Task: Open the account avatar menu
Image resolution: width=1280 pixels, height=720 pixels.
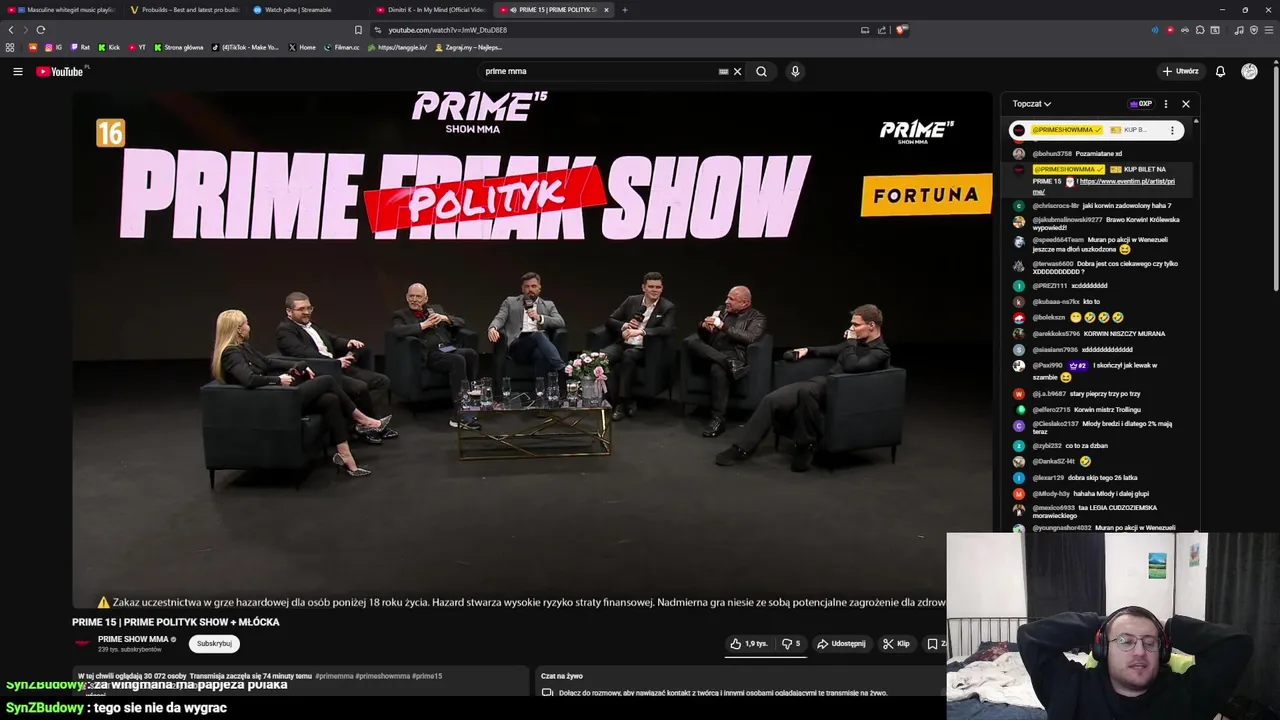Action: (x=1249, y=71)
